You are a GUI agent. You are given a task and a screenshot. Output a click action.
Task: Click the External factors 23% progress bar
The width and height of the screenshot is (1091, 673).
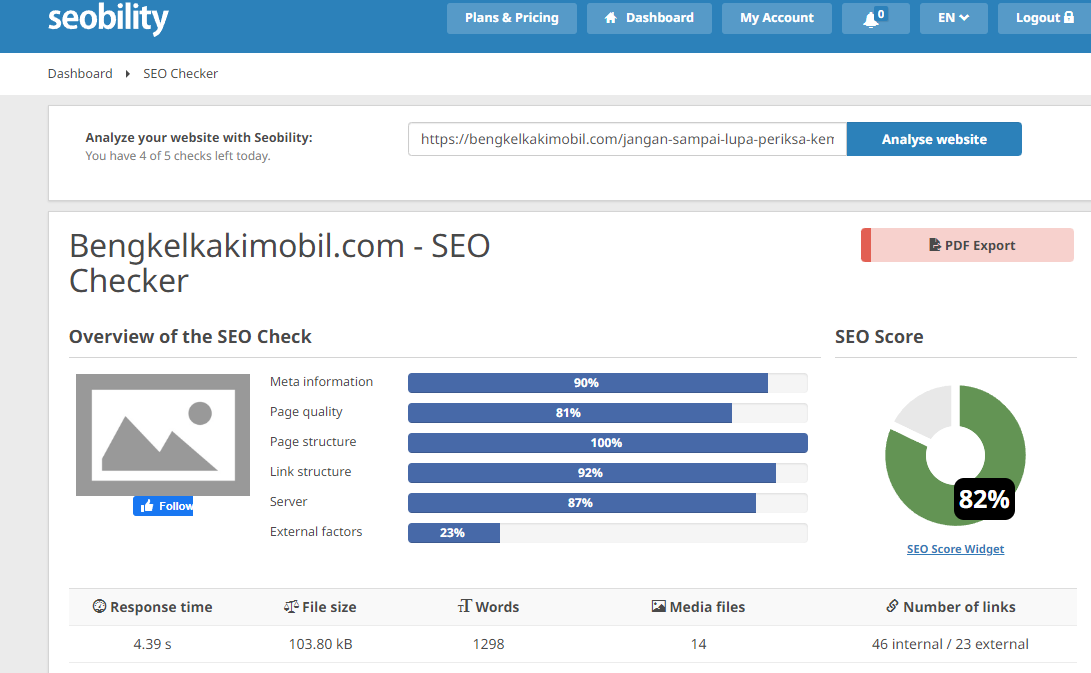pos(607,532)
